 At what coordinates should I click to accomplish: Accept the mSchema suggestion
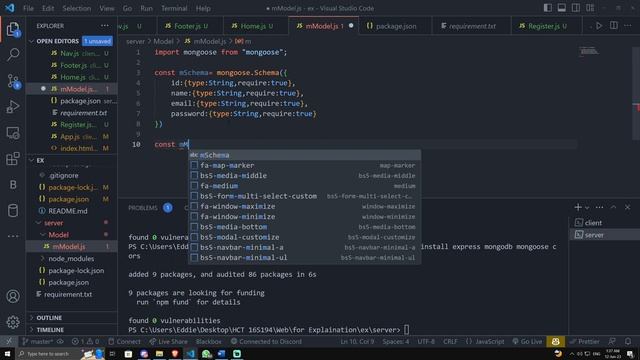click(304, 155)
